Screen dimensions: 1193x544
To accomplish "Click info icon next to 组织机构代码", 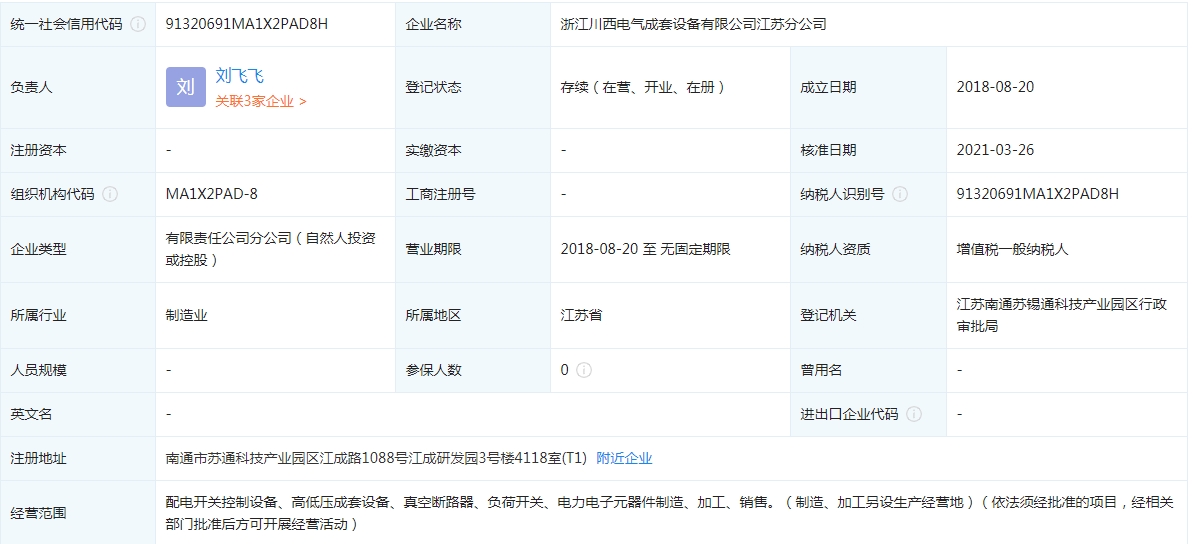I will click(110, 194).
